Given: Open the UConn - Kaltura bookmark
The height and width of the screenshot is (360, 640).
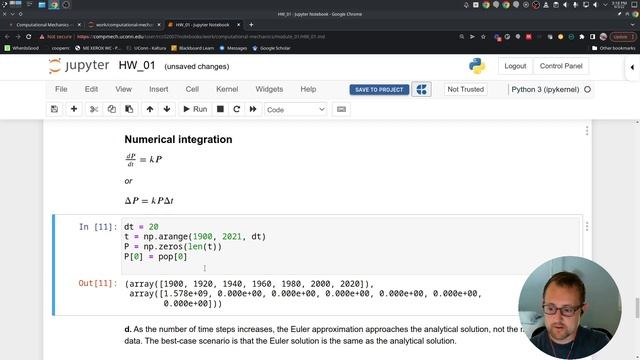Looking at the screenshot, I should pyautogui.click(x=146, y=48).
